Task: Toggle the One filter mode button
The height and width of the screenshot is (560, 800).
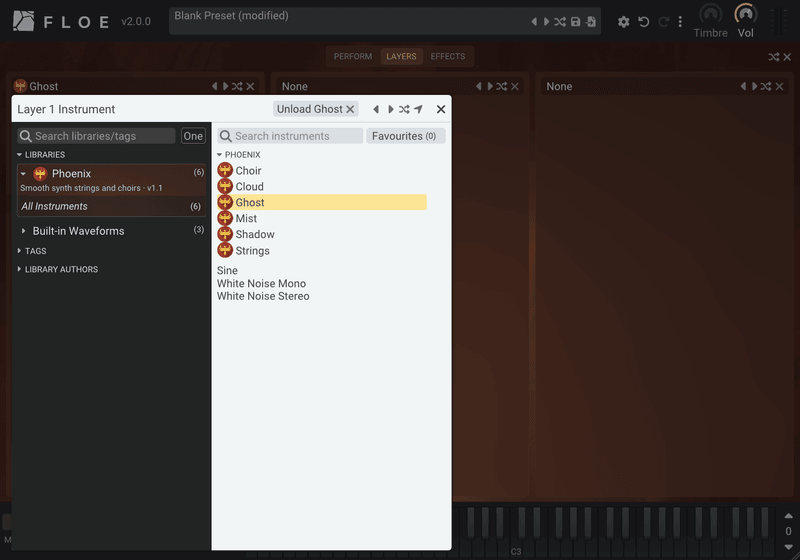Action: pos(193,136)
